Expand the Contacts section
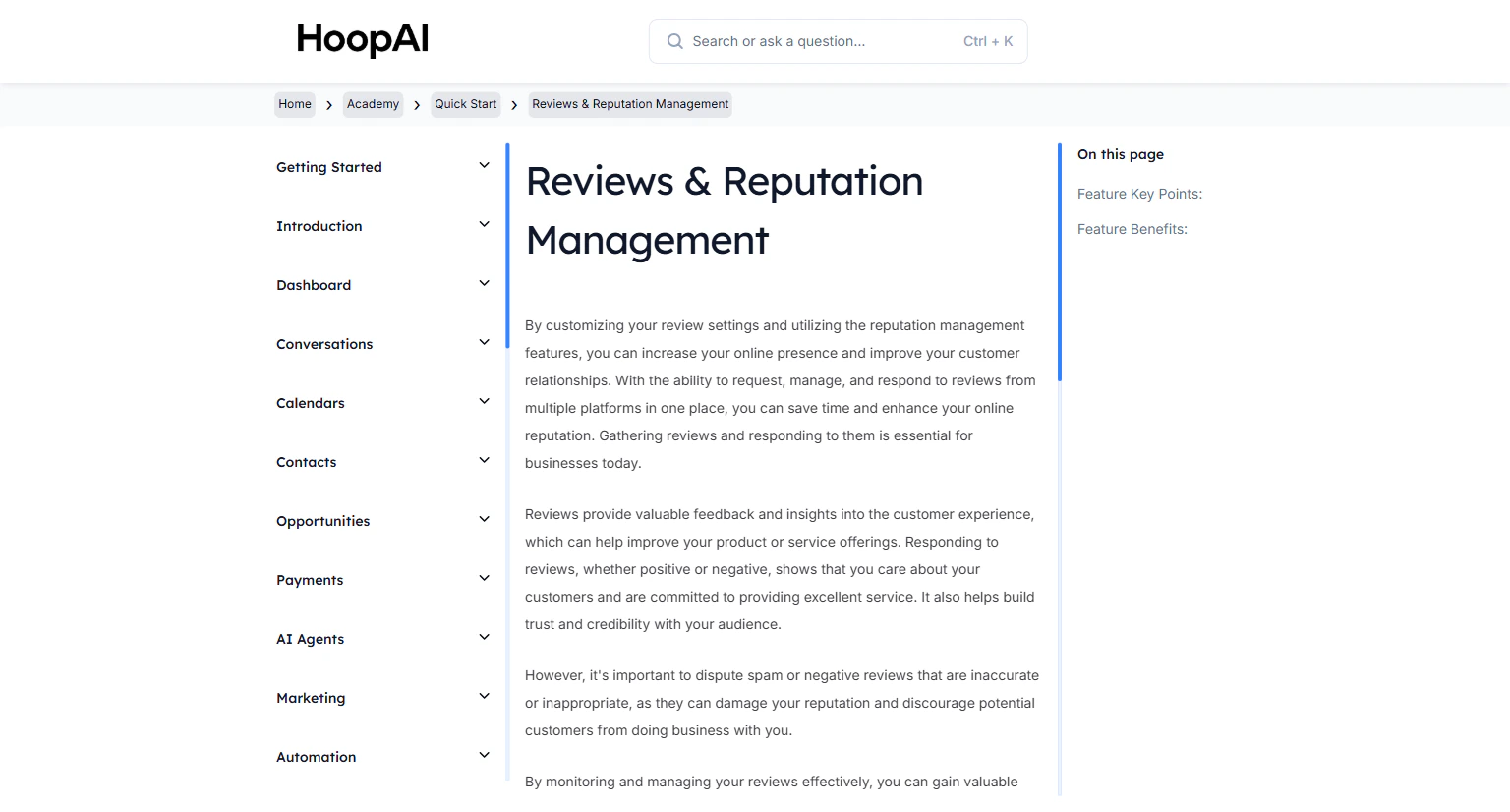Image resolution: width=1510 pixels, height=812 pixels. point(484,460)
